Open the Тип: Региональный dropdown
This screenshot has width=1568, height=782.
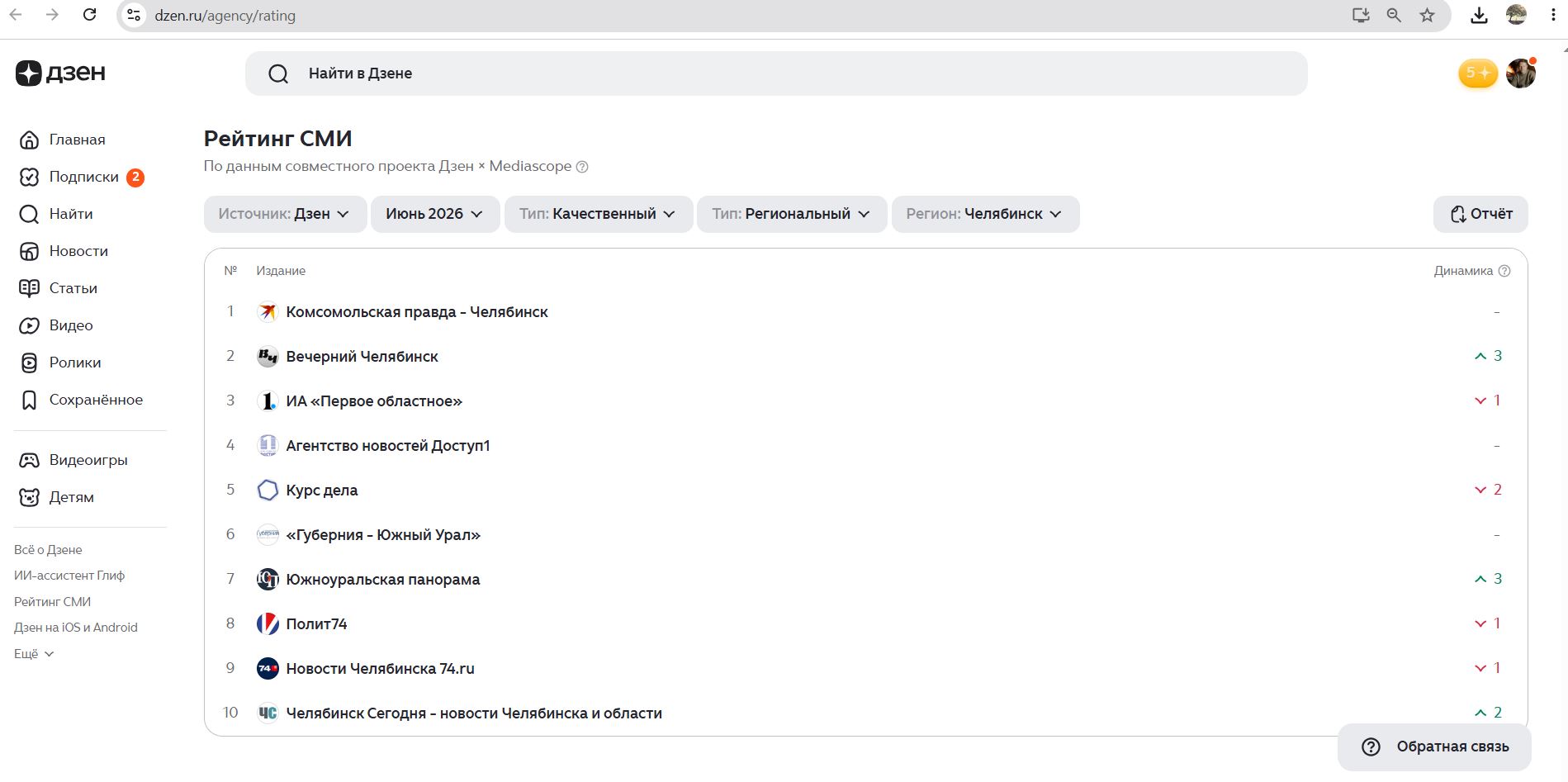792,214
